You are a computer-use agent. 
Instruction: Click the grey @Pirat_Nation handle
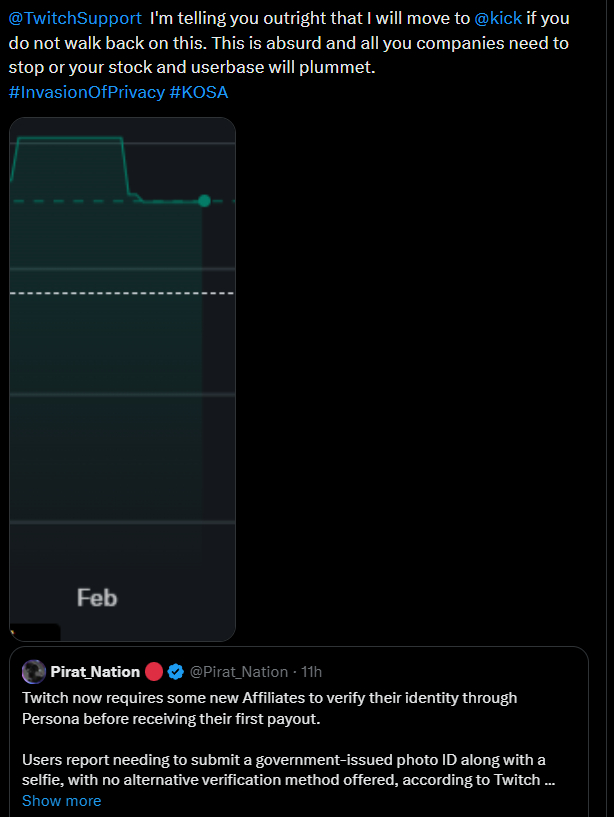239,672
